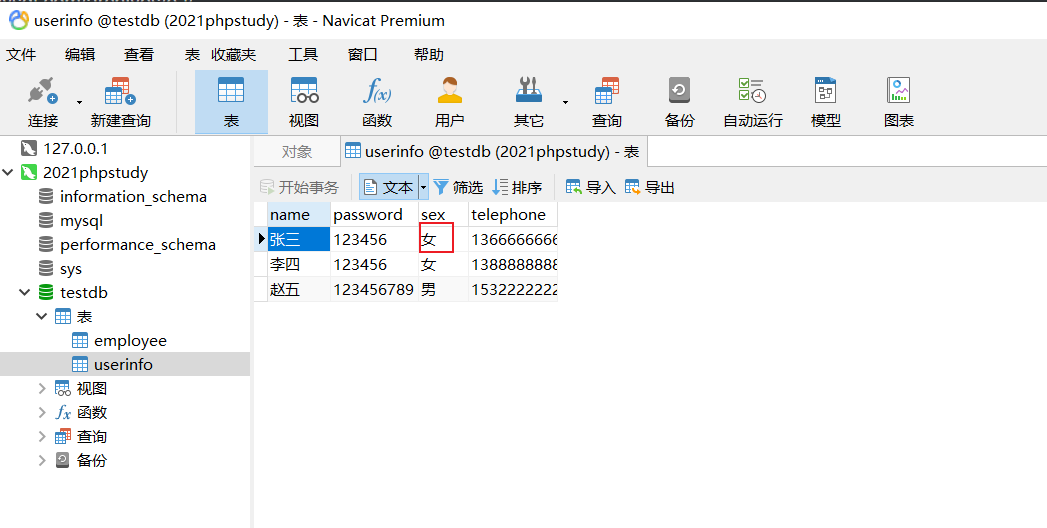Expand the 视图 tree node
Image resolution: width=1047 pixels, height=528 pixels.
[x=42, y=388]
